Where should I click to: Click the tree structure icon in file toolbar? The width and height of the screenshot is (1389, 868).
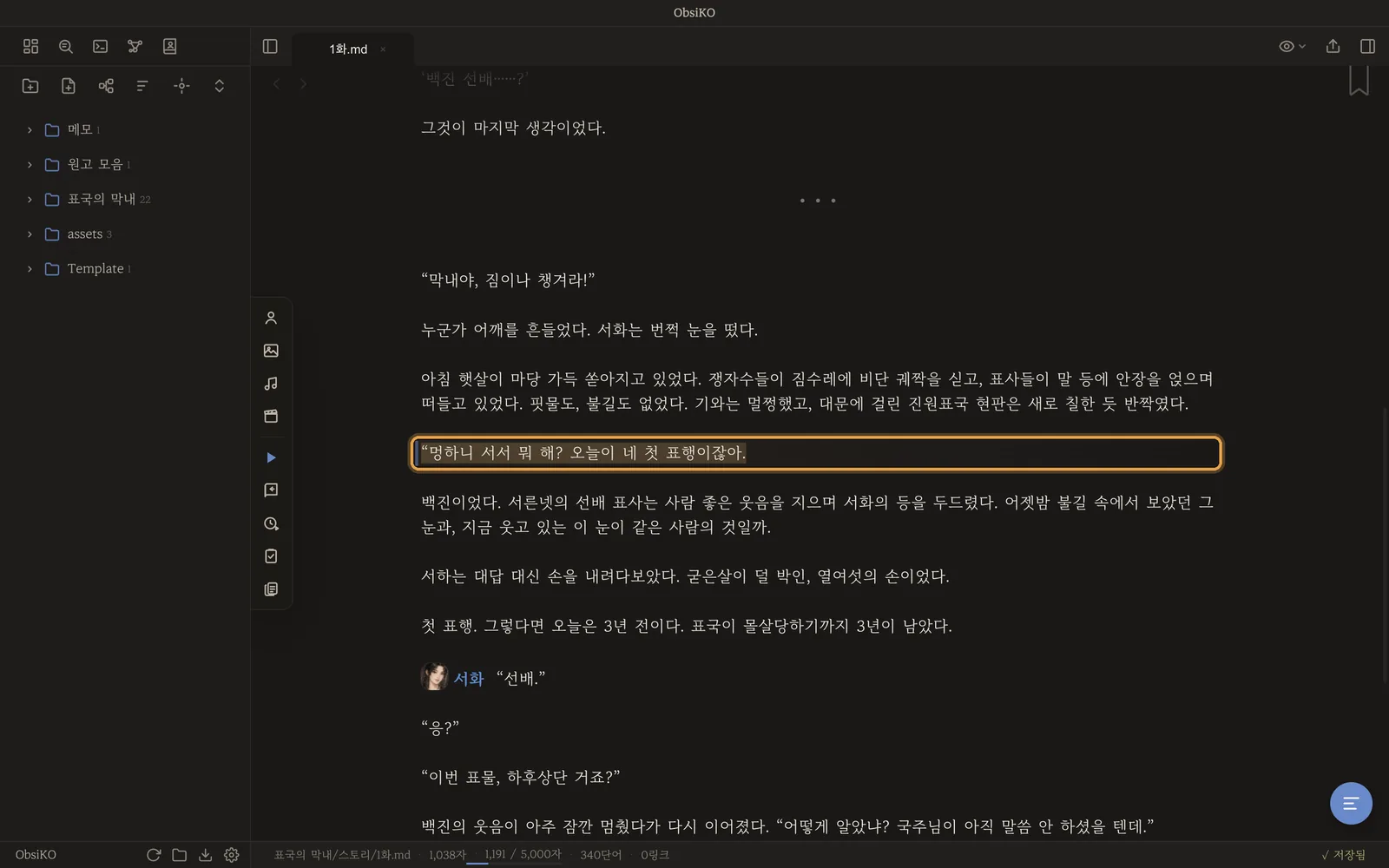pyautogui.click(x=106, y=86)
